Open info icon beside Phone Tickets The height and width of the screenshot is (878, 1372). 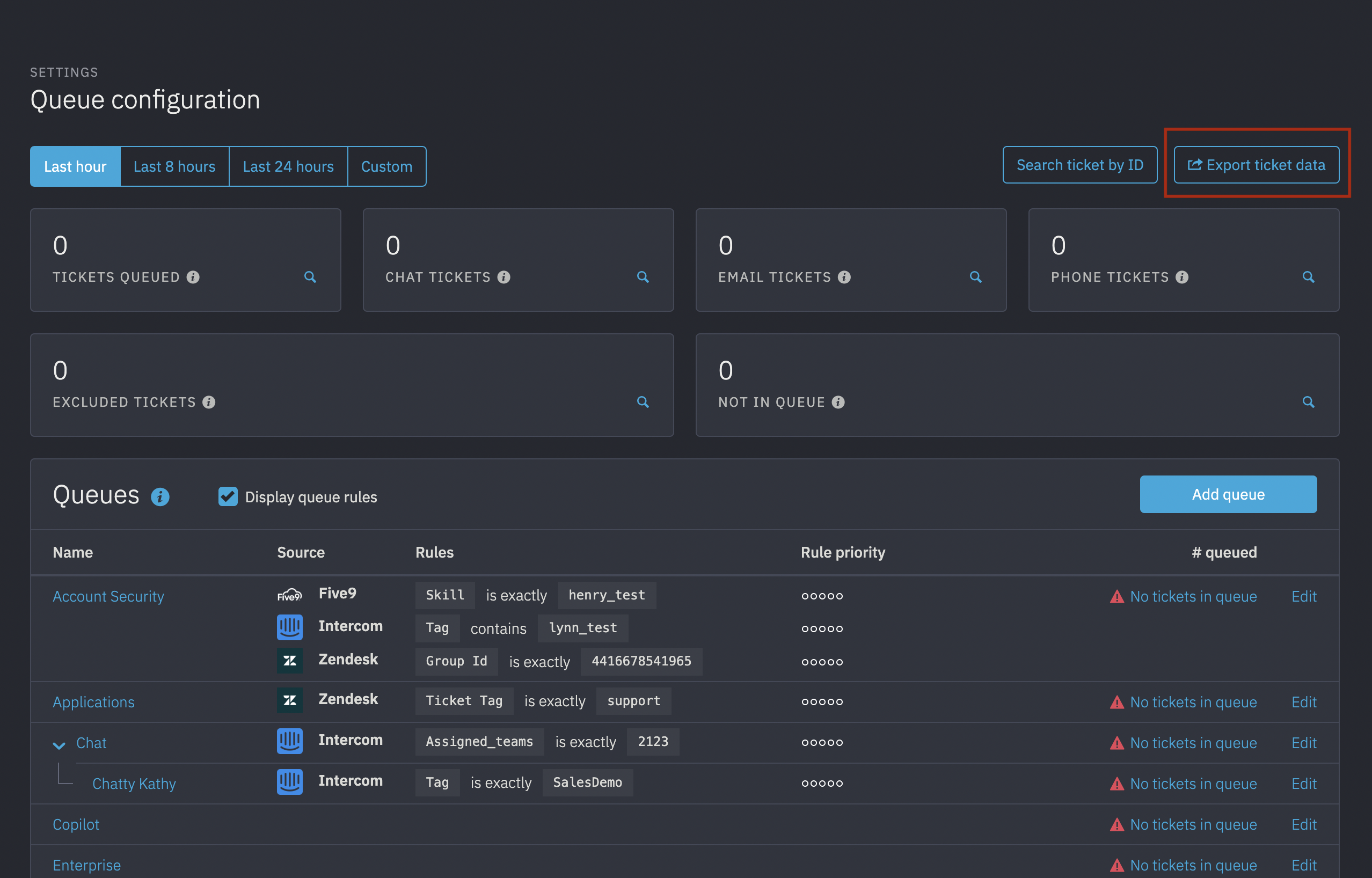[x=1181, y=277]
